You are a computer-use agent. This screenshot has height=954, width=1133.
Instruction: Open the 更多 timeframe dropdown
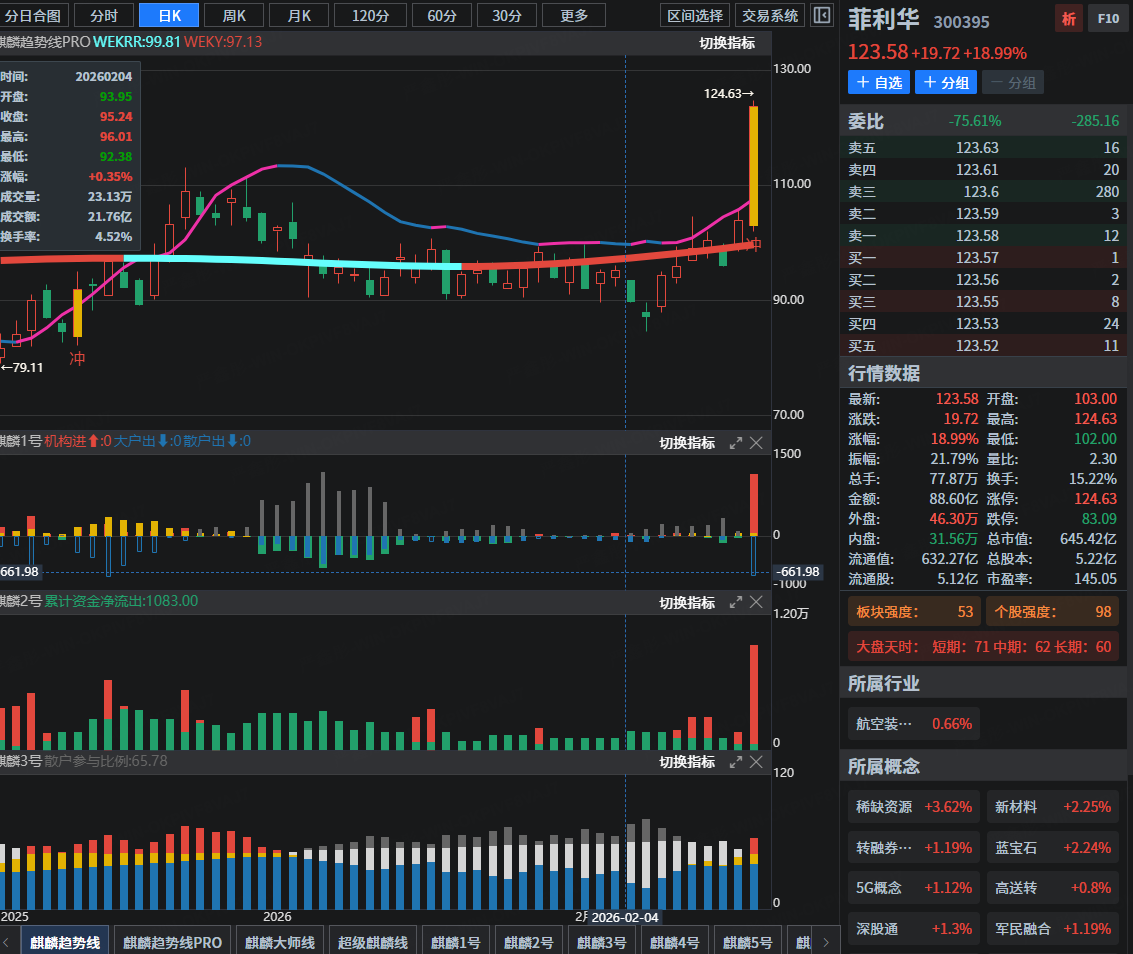[574, 15]
